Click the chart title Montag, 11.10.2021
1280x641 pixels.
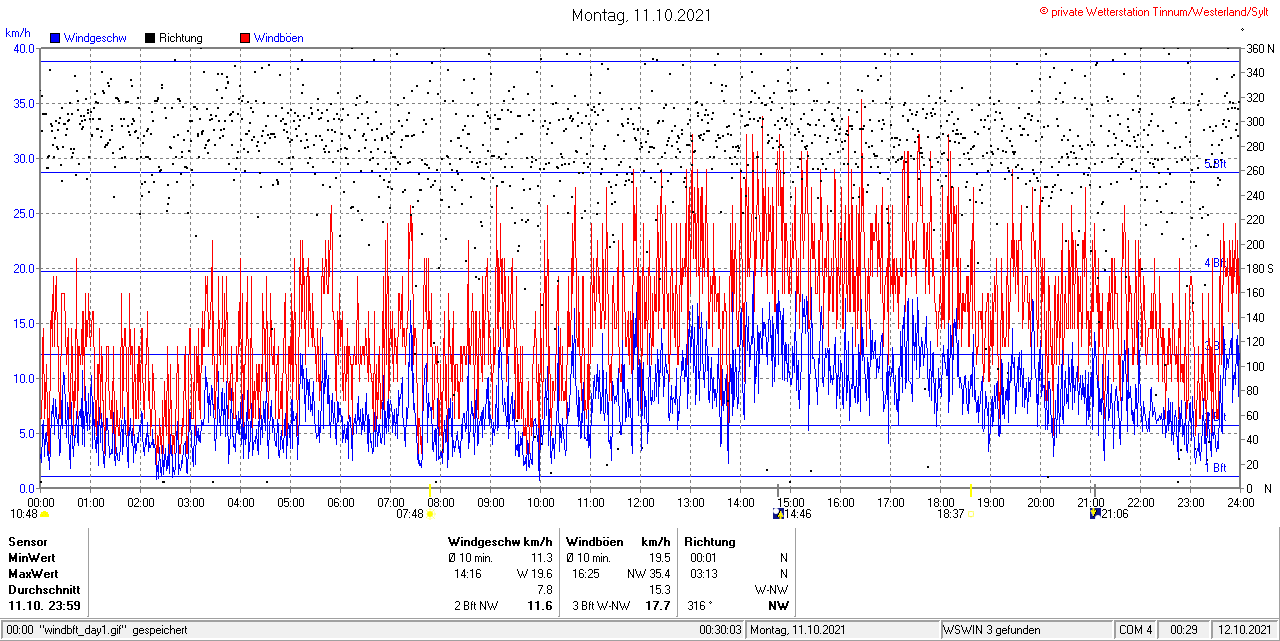click(641, 15)
